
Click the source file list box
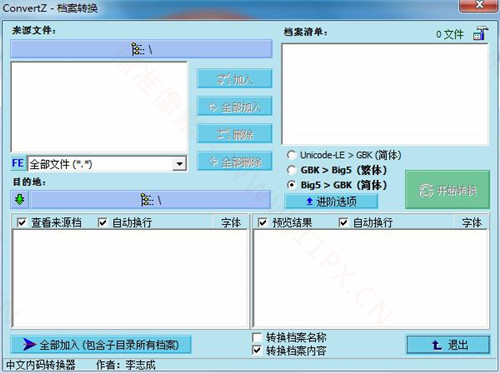pos(99,107)
